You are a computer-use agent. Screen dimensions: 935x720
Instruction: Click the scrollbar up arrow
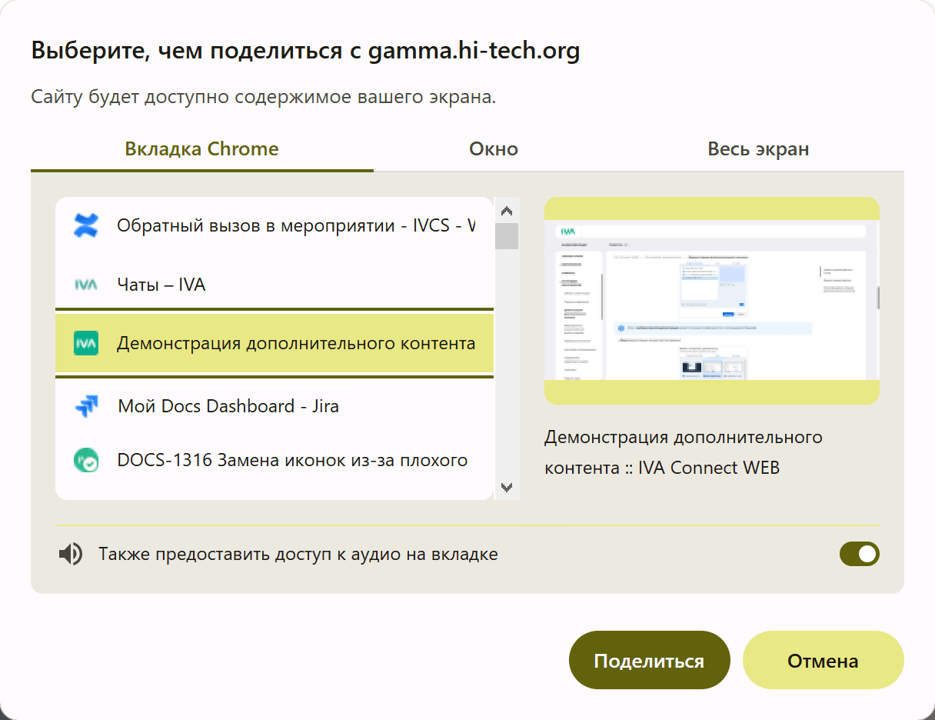pyautogui.click(x=507, y=209)
